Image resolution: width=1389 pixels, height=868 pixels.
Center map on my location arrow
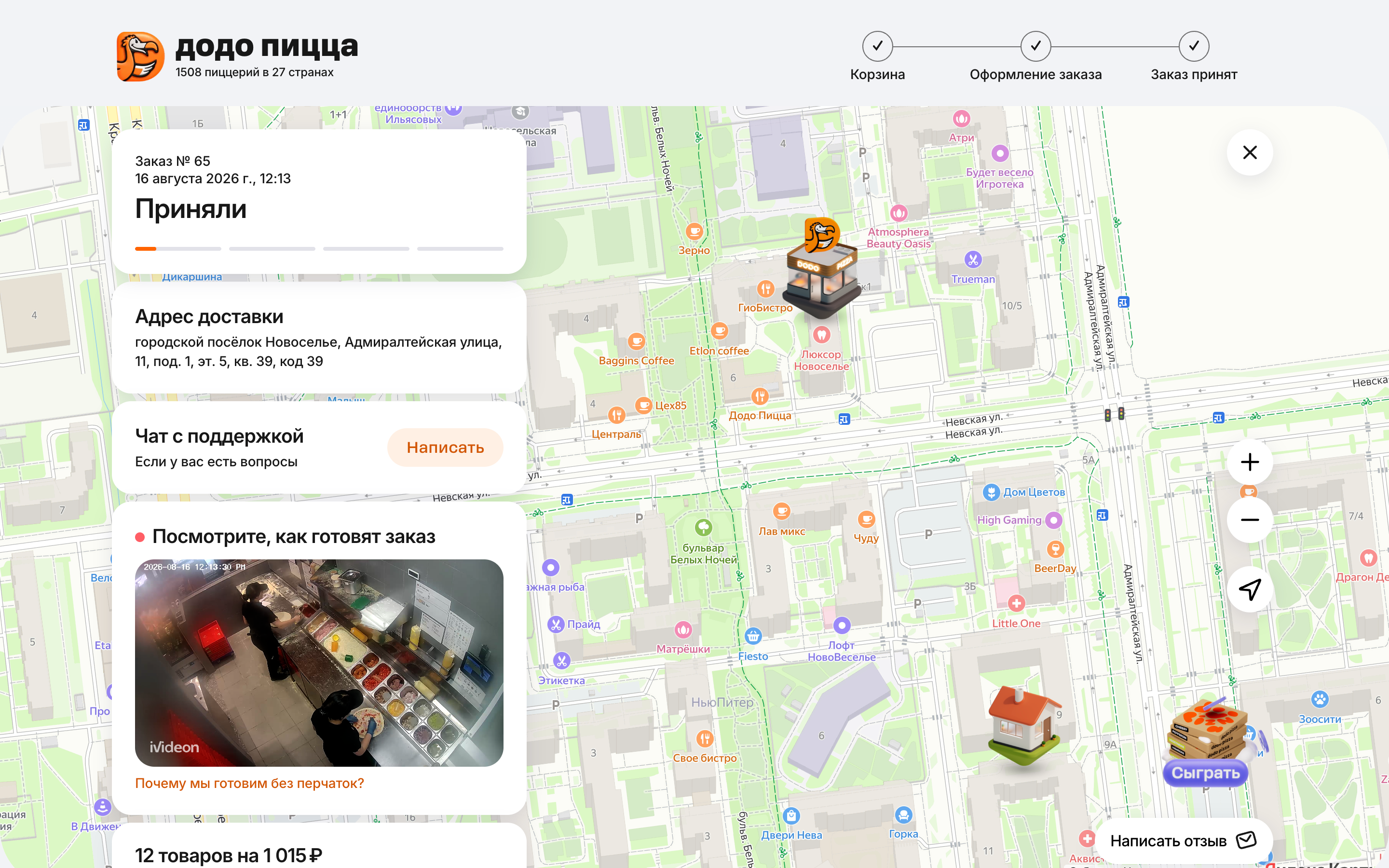point(1250,589)
